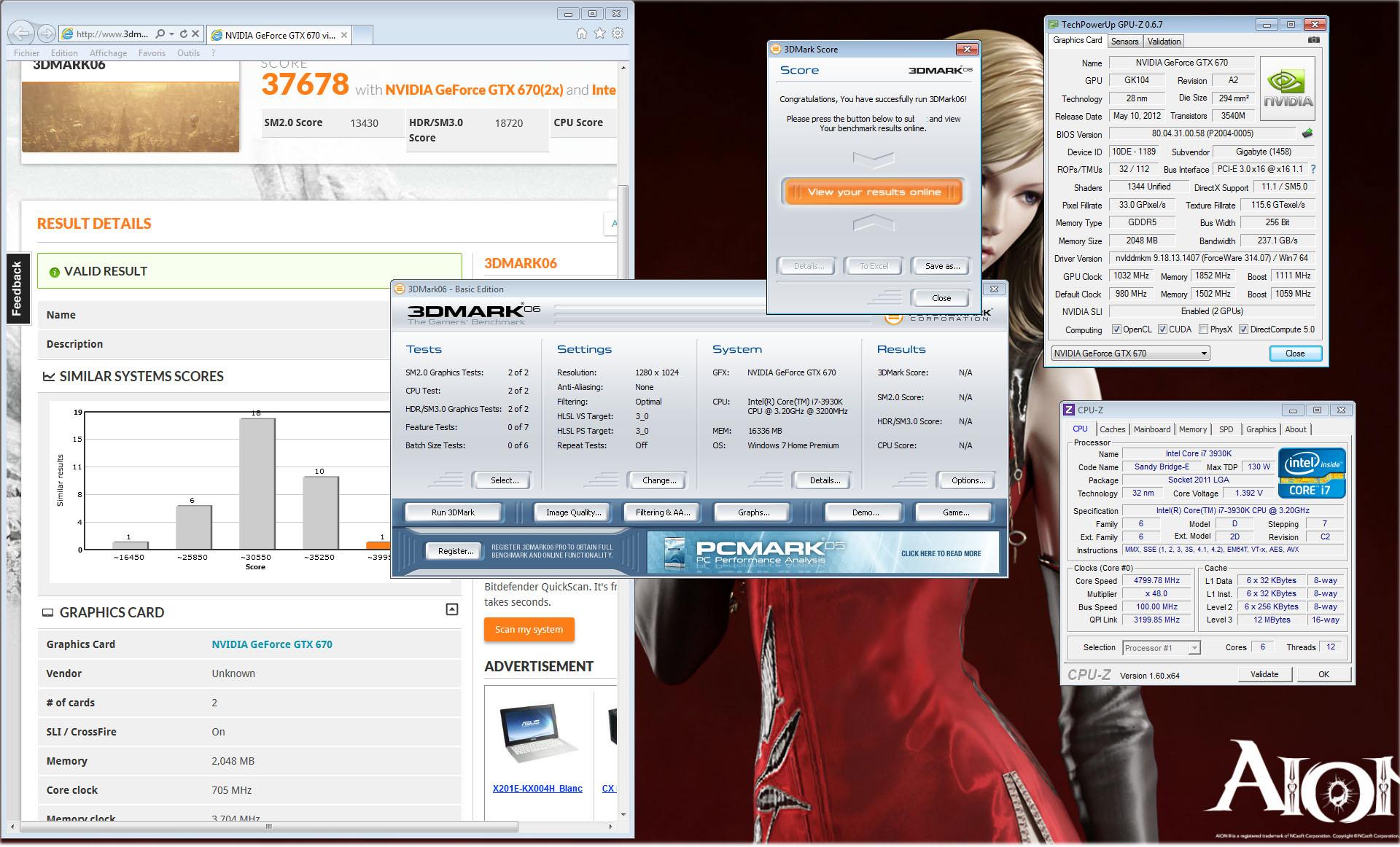The height and width of the screenshot is (847, 1400).
Task: Click Close button in GPU-Z window
Action: [1294, 354]
